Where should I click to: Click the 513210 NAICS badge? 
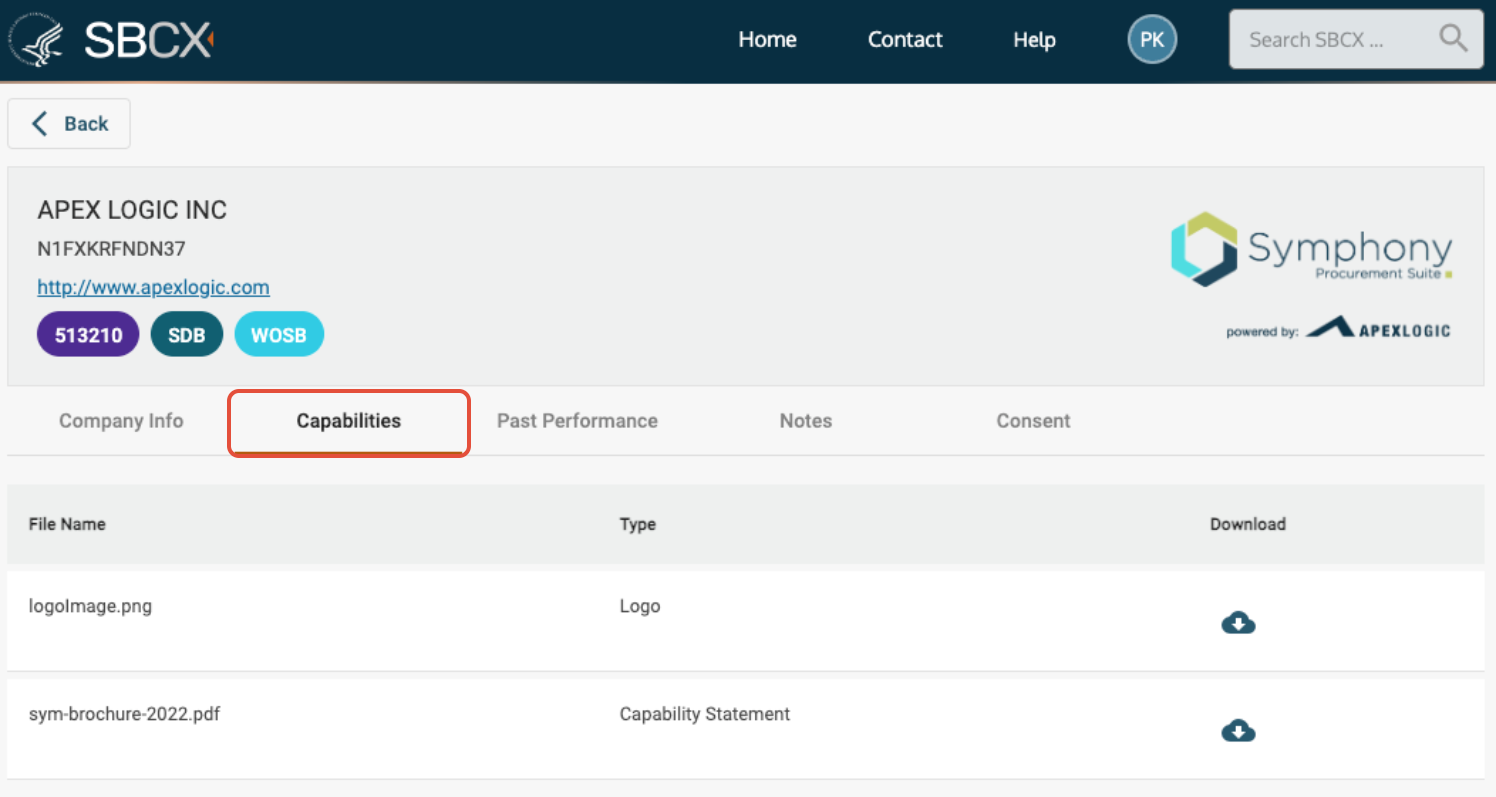point(88,335)
